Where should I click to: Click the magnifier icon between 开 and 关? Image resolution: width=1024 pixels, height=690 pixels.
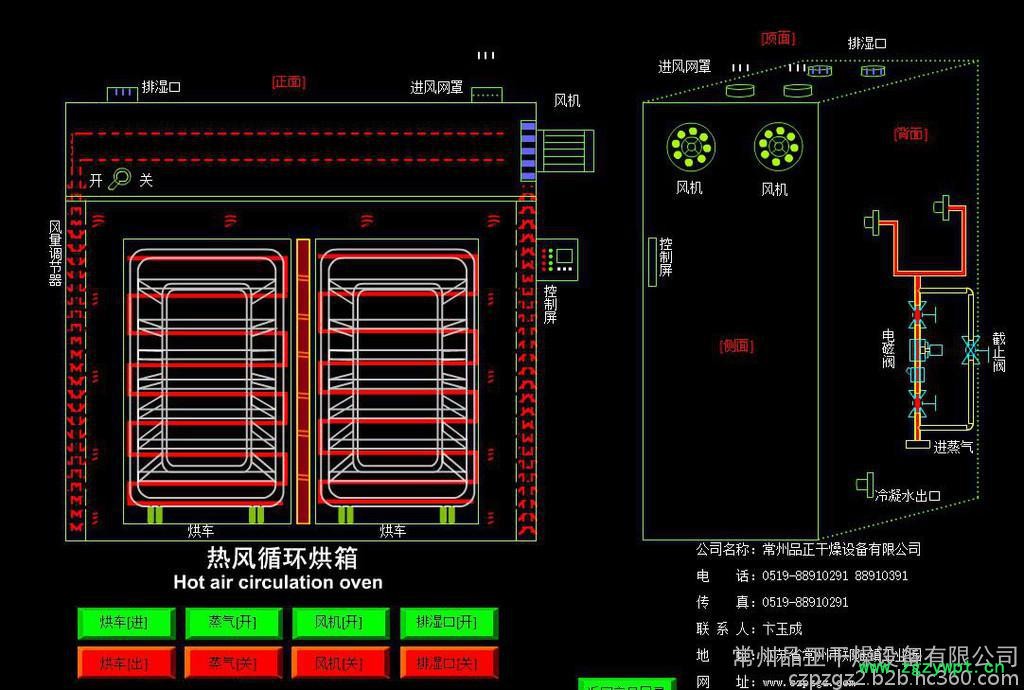[120, 179]
